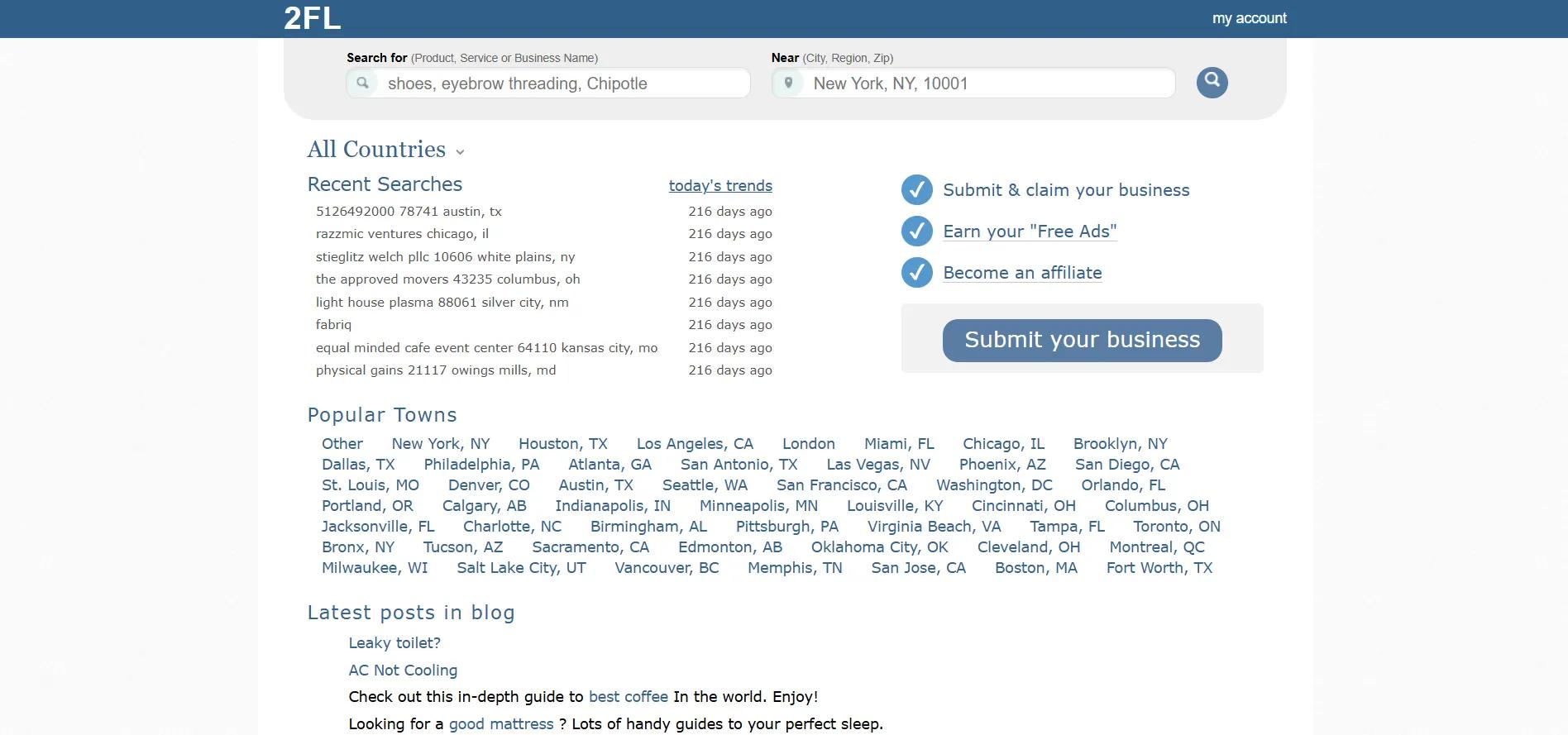This screenshot has height=735, width=1568.
Task: Open Seattle, WA town link
Action: (x=705, y=485)
